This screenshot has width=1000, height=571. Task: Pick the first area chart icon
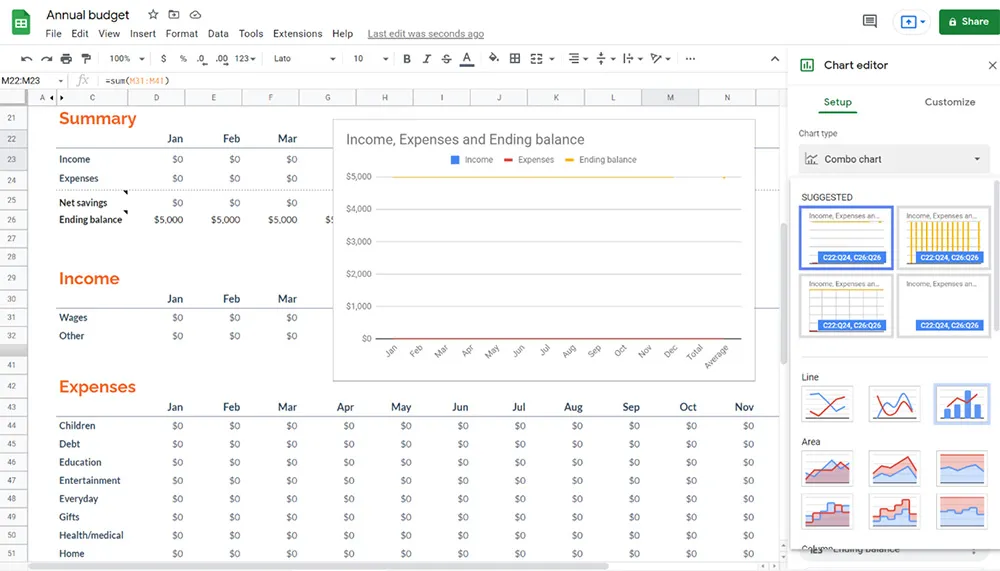click(827, 467)
